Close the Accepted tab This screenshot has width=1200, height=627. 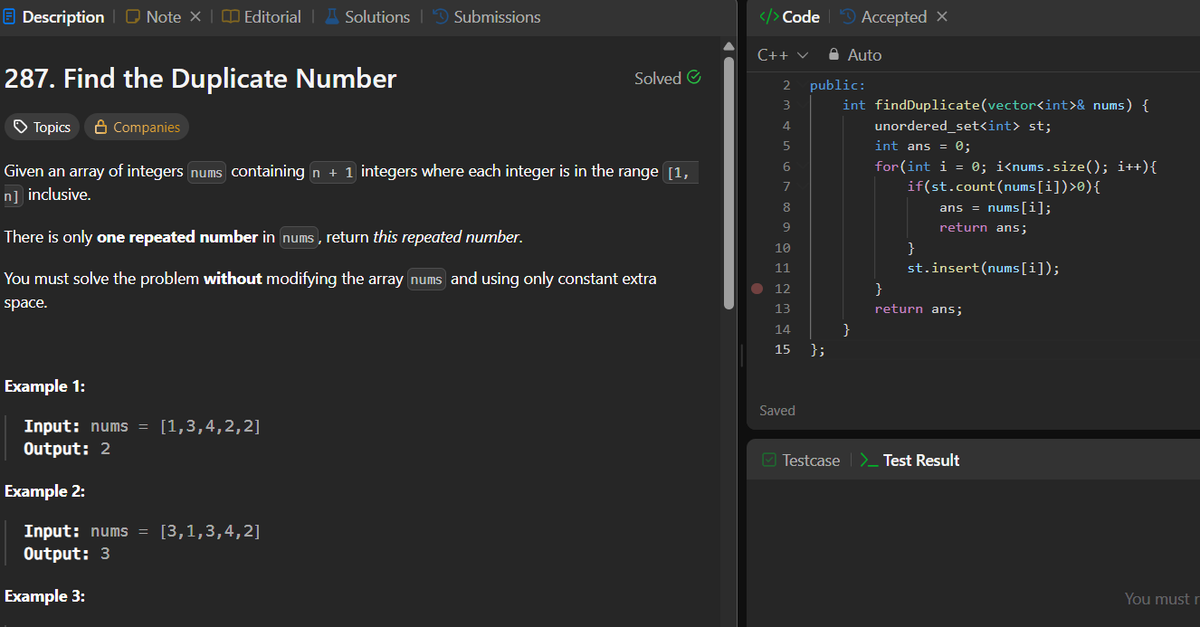942,17
